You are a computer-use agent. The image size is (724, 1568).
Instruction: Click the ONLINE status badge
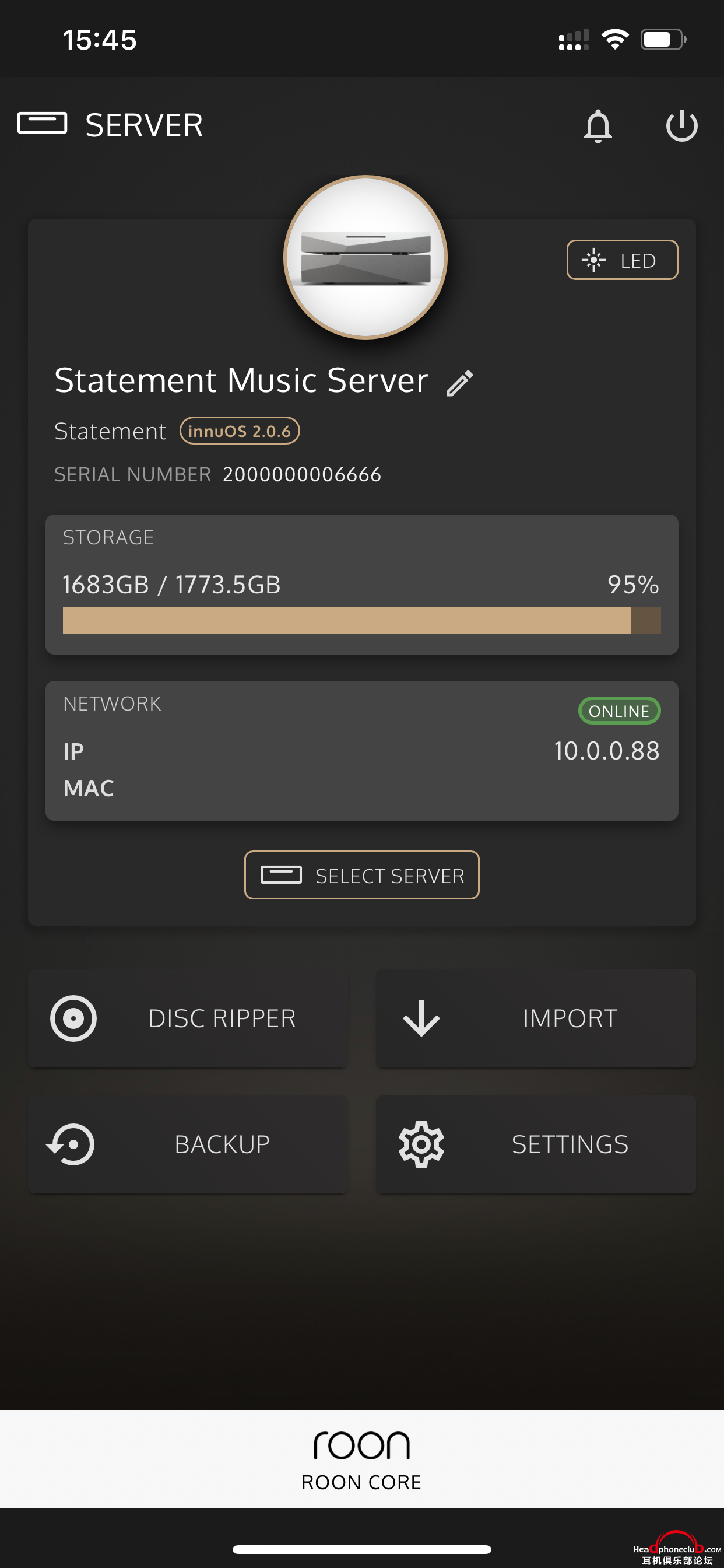618,710
